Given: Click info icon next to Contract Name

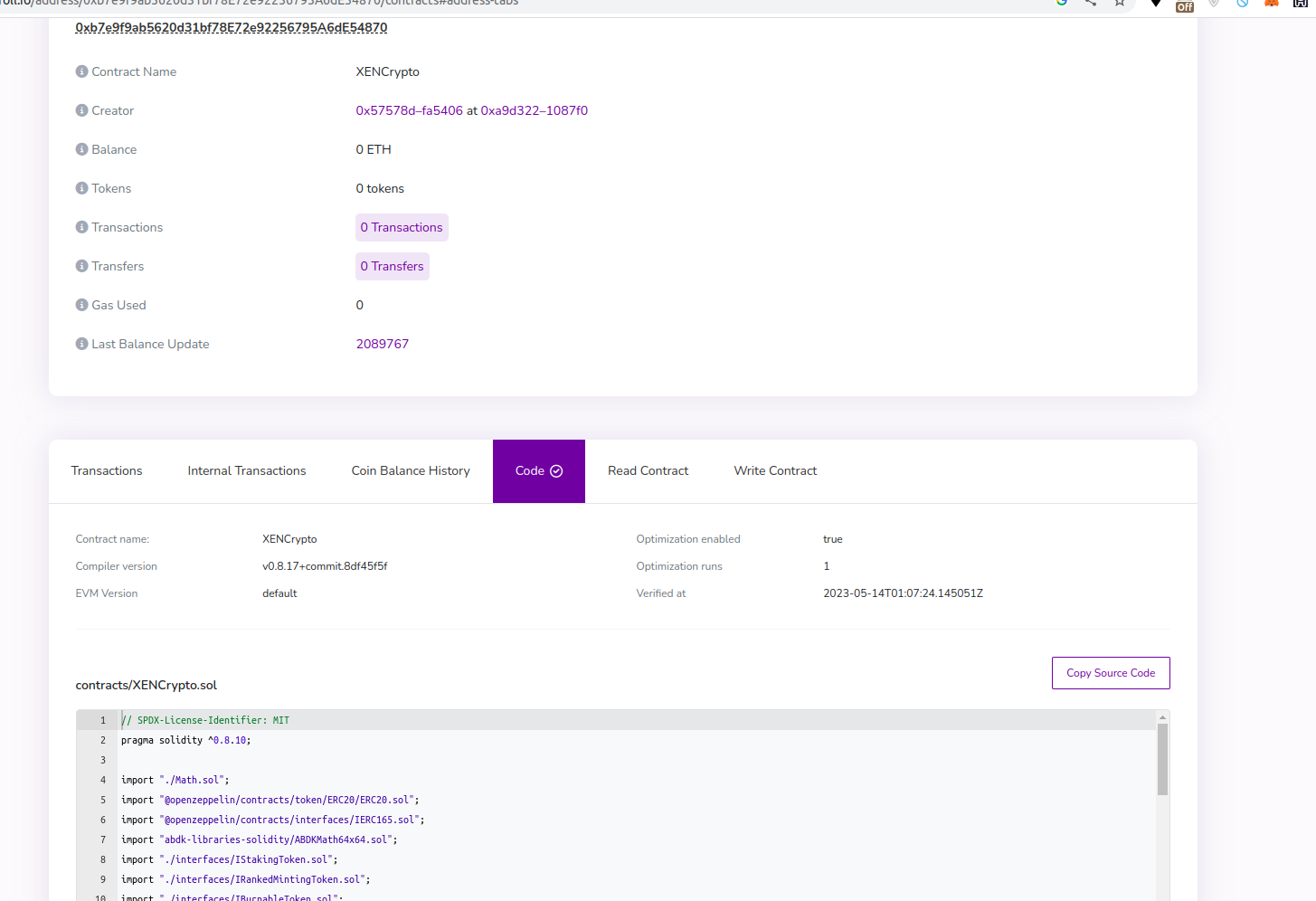Looking at the screenshot, I should 81,71.
